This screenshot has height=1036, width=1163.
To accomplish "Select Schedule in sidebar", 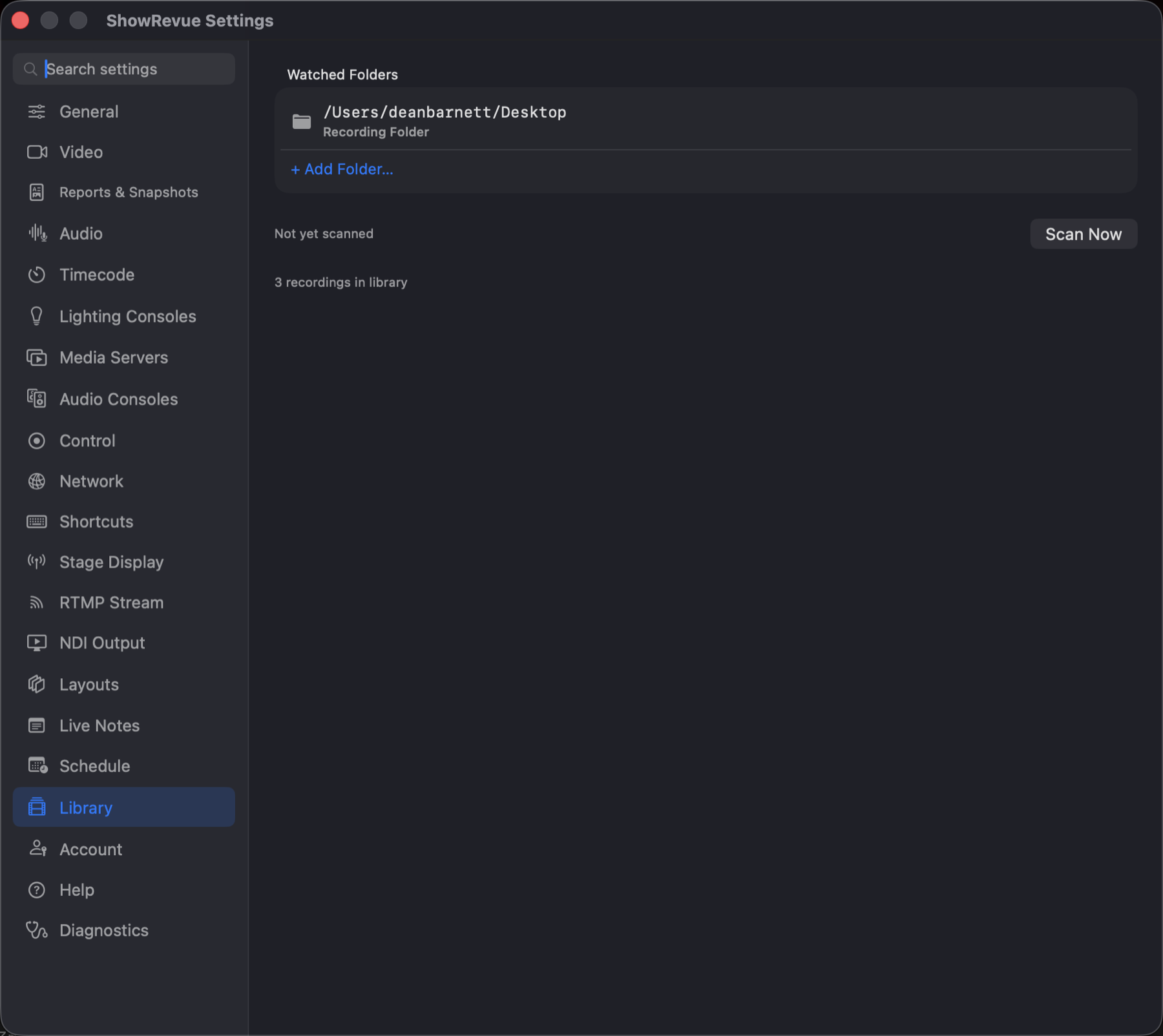I will coord(123,765).
